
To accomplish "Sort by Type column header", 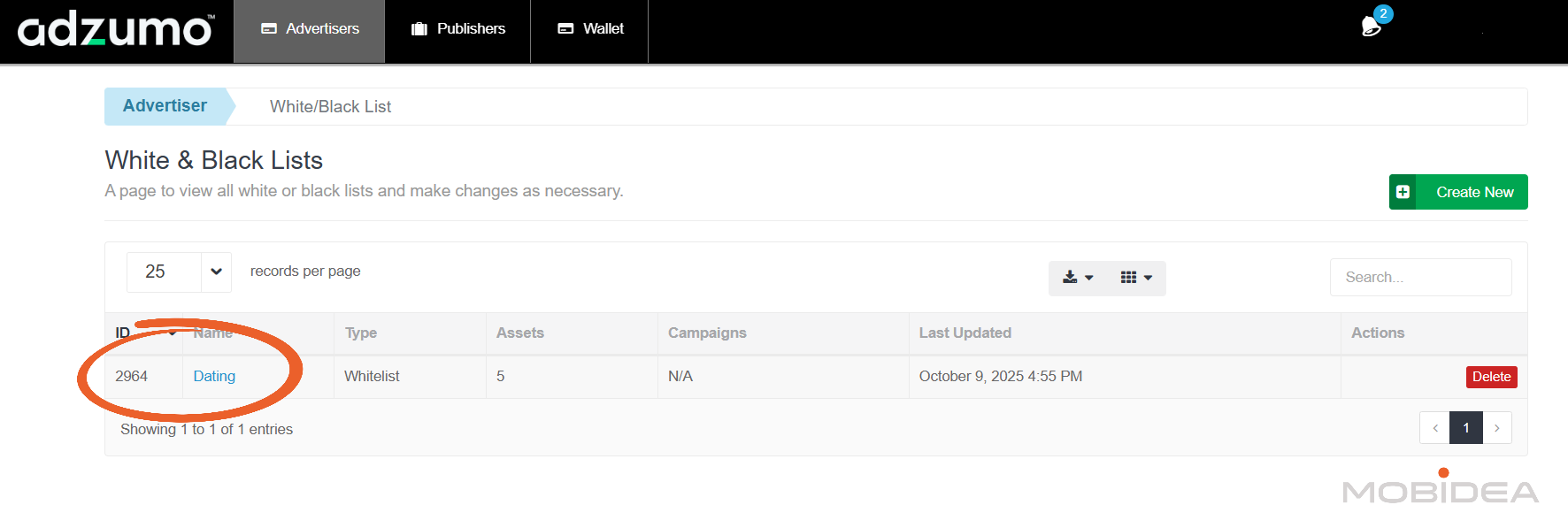I will click(361, 333).
